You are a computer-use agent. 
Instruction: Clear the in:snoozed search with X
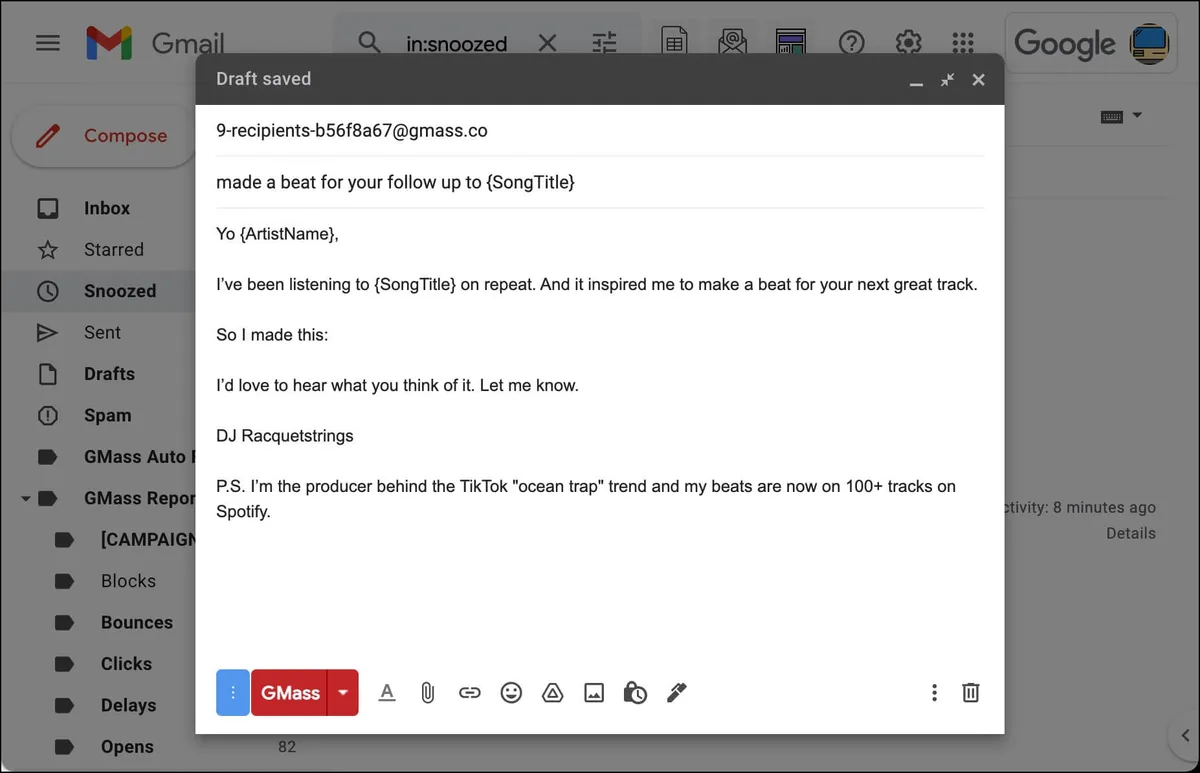pyautogui.click(x=547, y=43)
